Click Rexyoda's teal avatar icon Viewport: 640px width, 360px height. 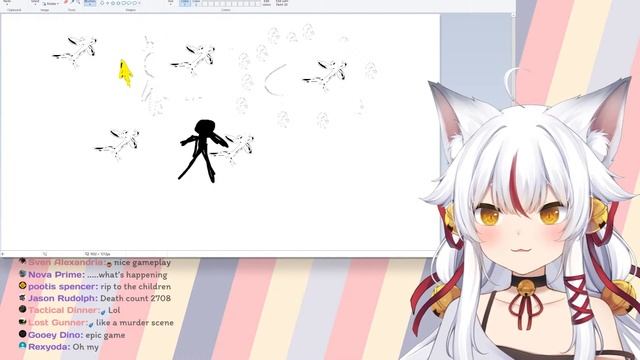tap(22, 346)
